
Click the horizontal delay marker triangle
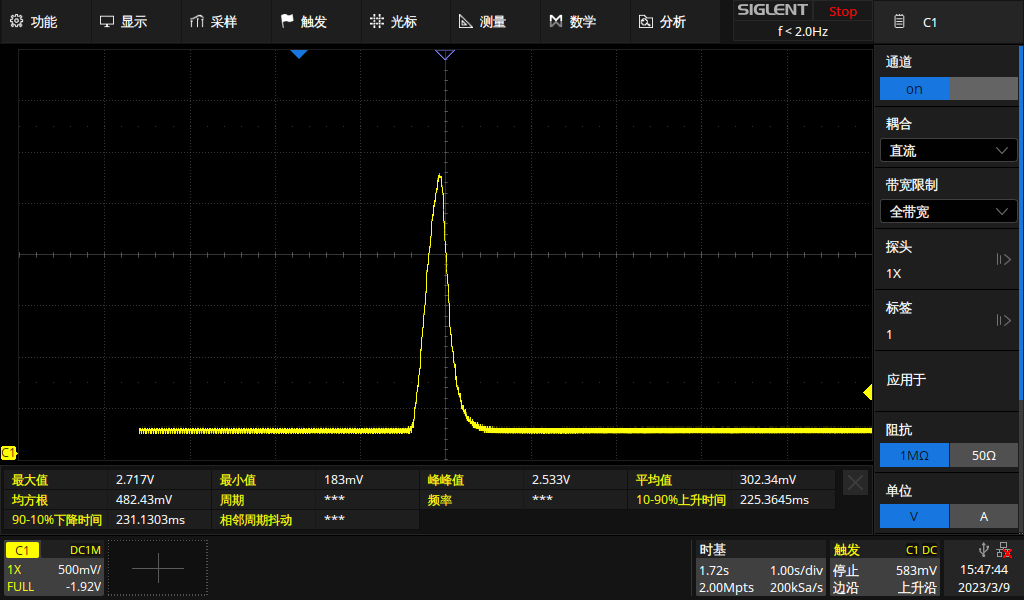[x=445, y=54]
